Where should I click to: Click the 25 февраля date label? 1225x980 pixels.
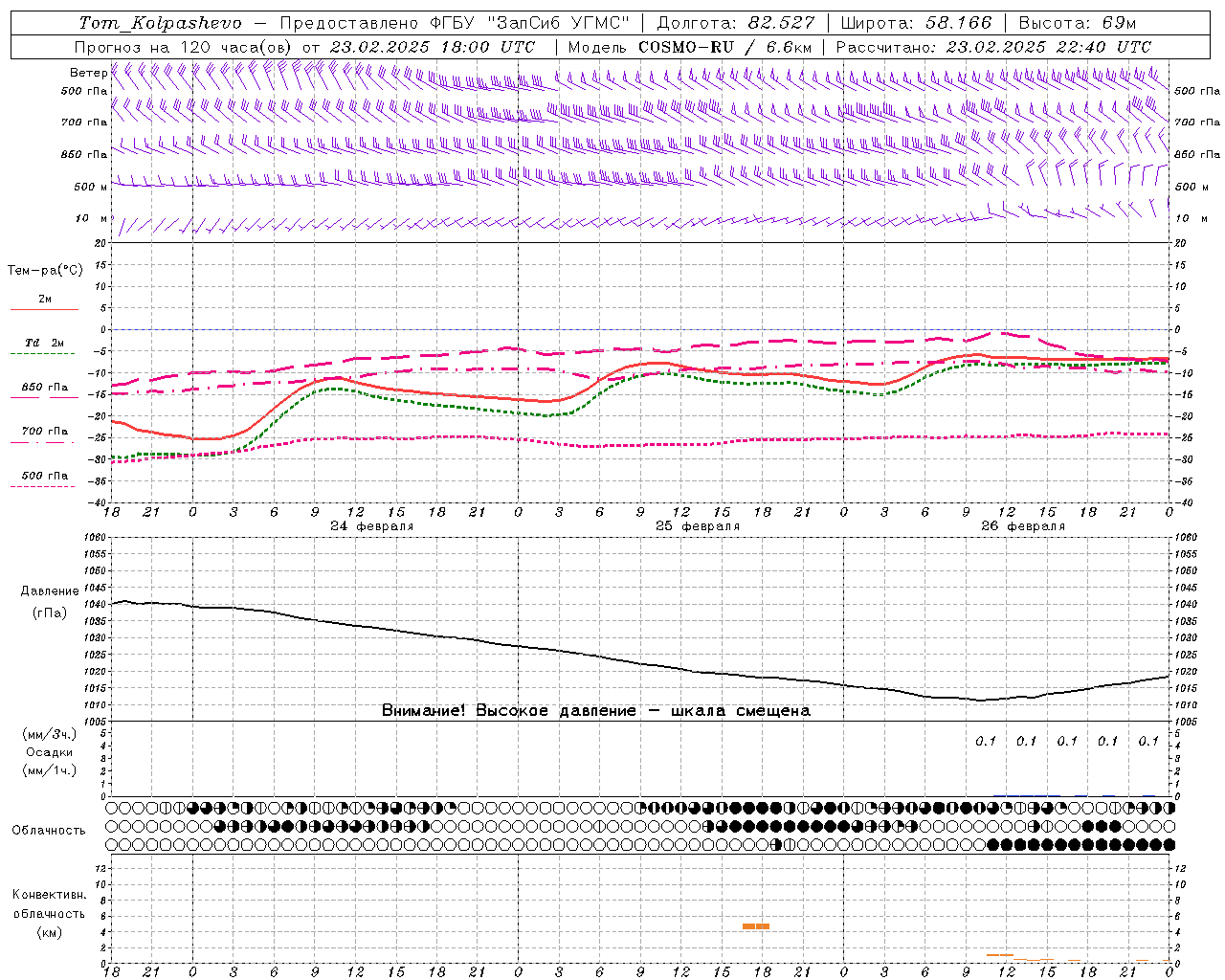[698, 526]
